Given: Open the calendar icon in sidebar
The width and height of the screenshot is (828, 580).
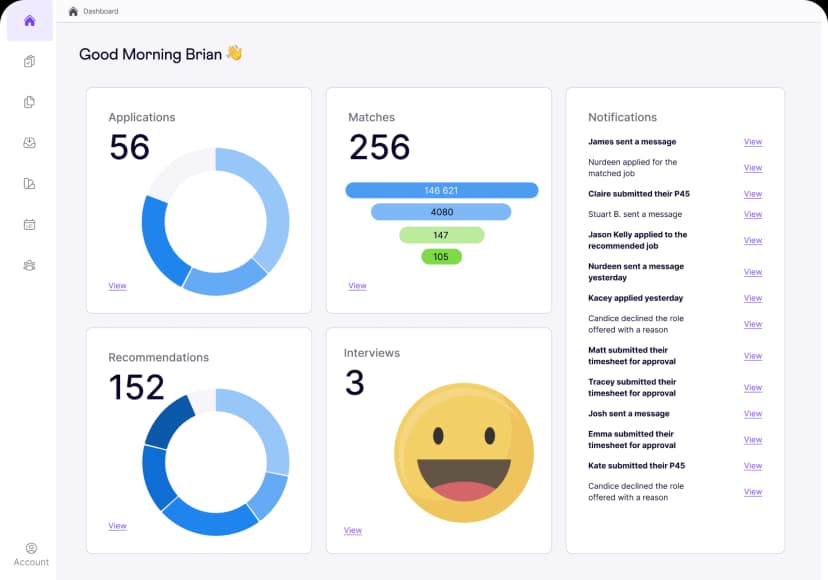Looking at the screenshot, I should pos(30,225).
